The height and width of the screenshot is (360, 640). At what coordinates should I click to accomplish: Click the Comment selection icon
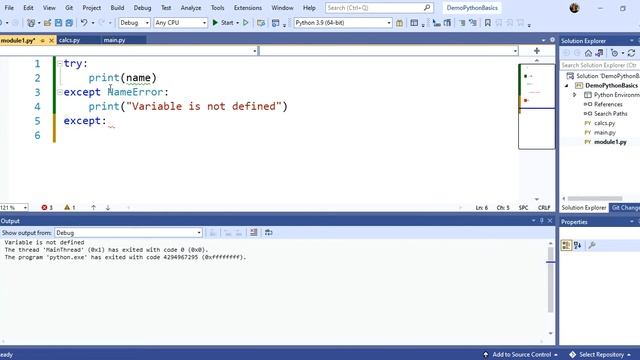tap(462, 23)
